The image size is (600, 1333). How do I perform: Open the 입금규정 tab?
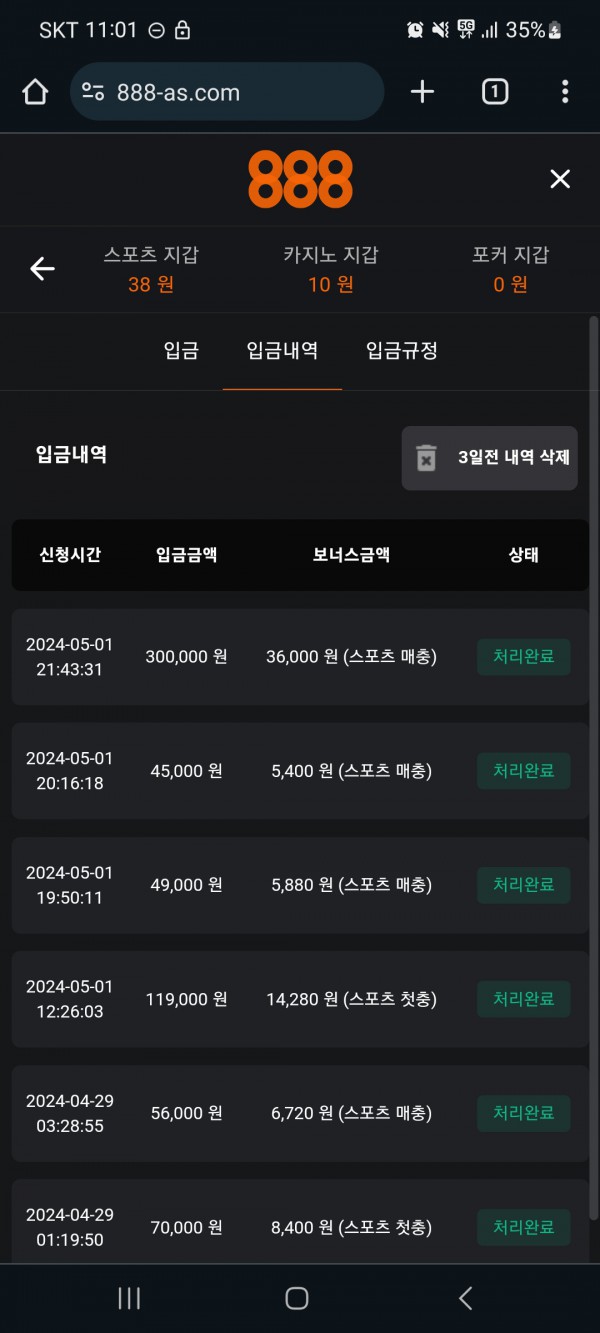[x=402, y=351]
